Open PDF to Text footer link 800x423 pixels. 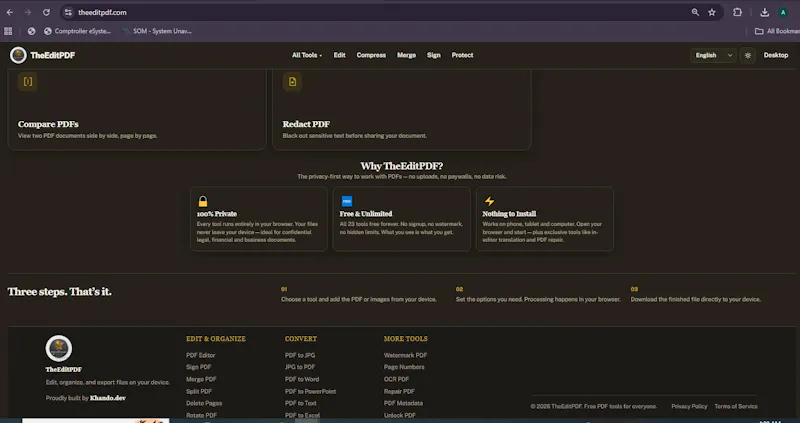(301, 403)
